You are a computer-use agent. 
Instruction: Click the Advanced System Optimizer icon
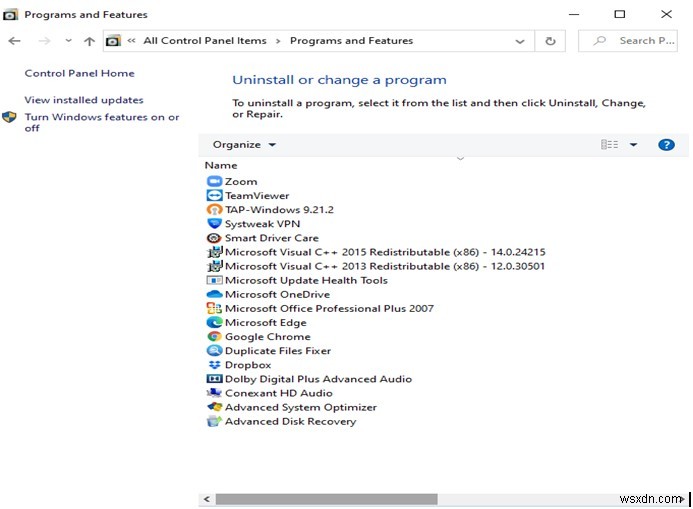[x=214, y=407]
